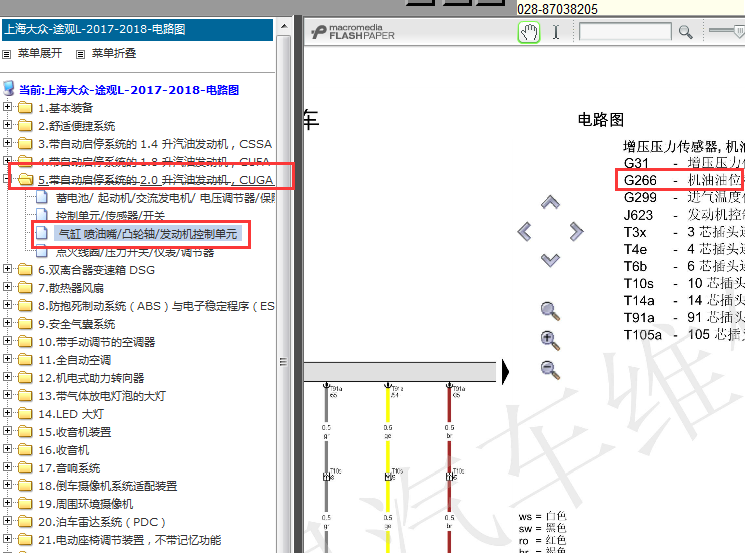Select the 19.周围环境摄像机 tree item
The image size is (745, 553).
click(86, 504)
